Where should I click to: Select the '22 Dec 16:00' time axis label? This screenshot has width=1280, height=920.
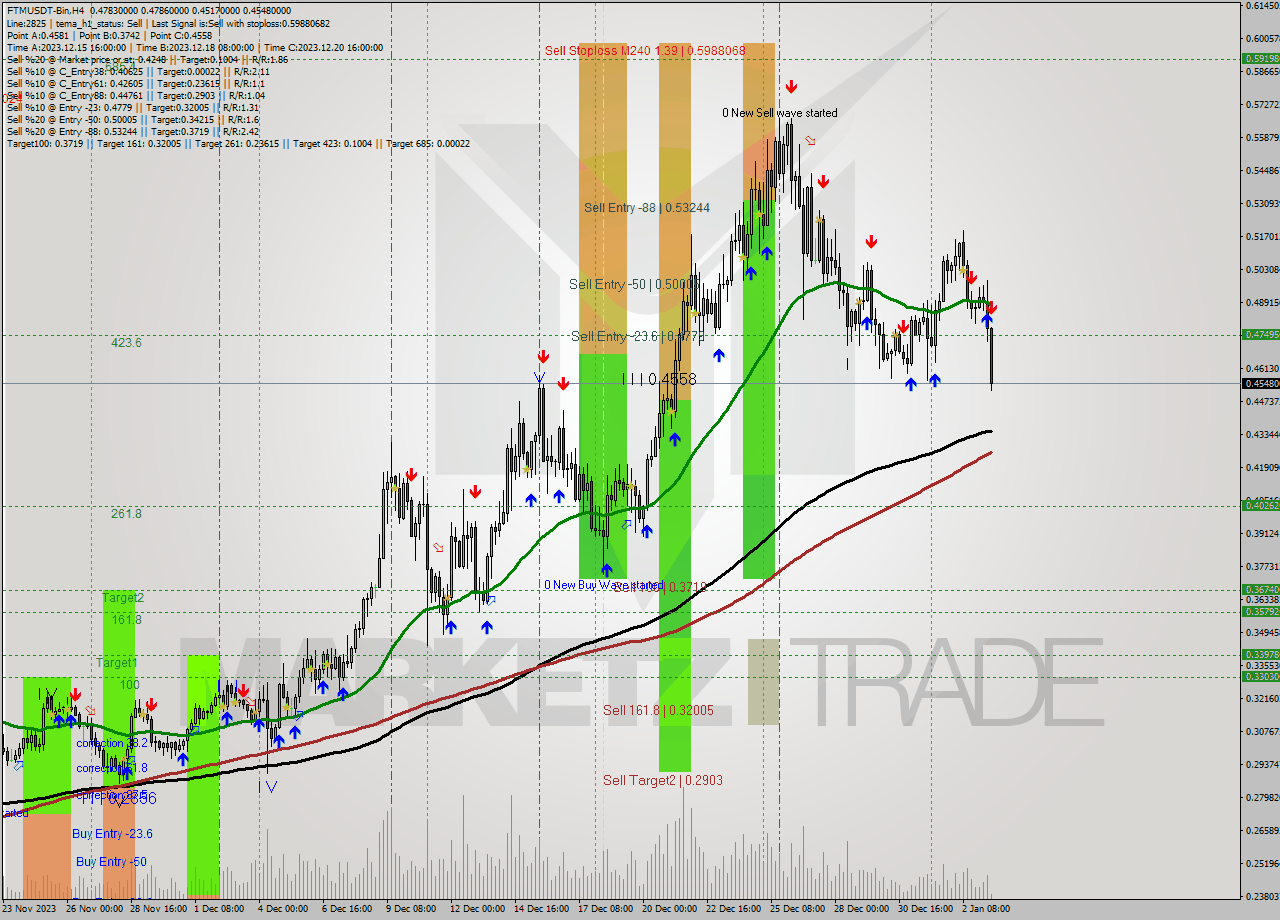(x=733, y=909)
